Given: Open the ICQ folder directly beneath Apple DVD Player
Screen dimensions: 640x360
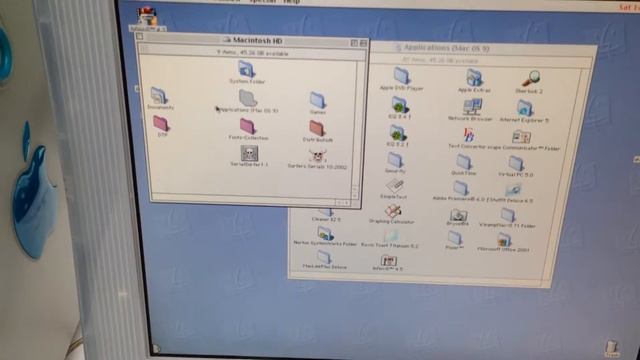Looking at the screenshot, I should (x=400, y=105).
